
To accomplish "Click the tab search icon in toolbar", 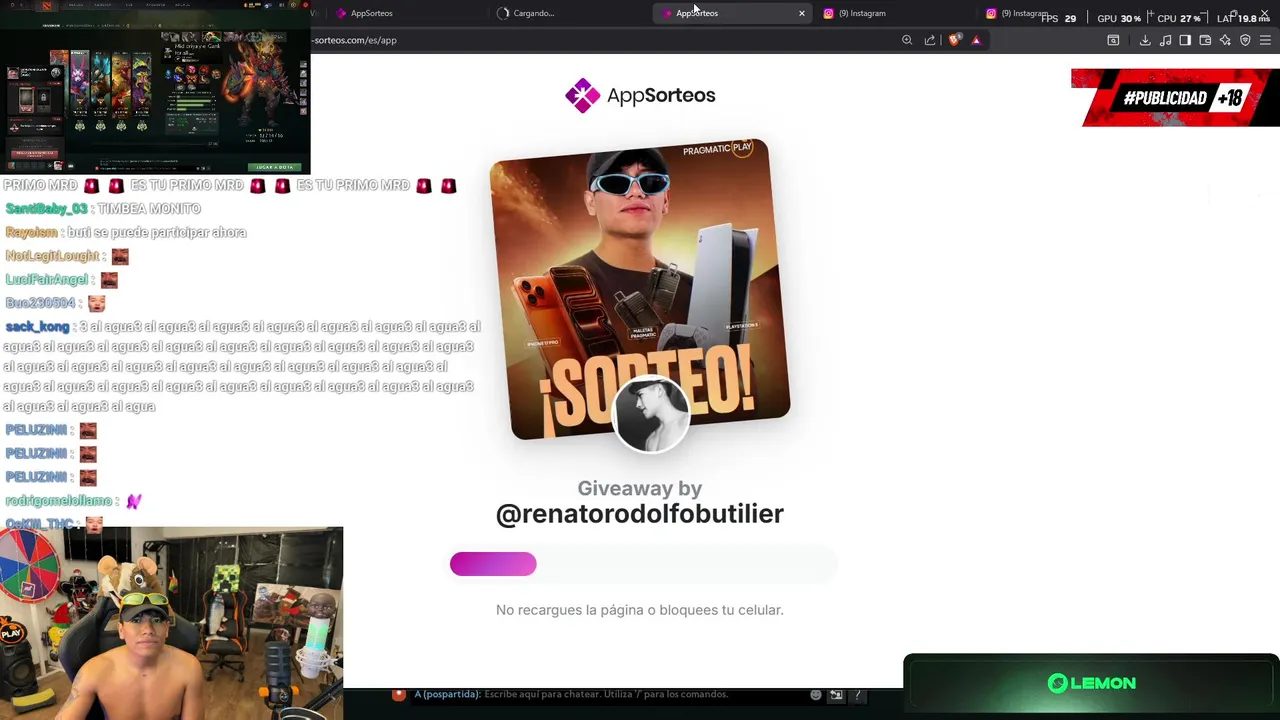I will [1113, 40].
